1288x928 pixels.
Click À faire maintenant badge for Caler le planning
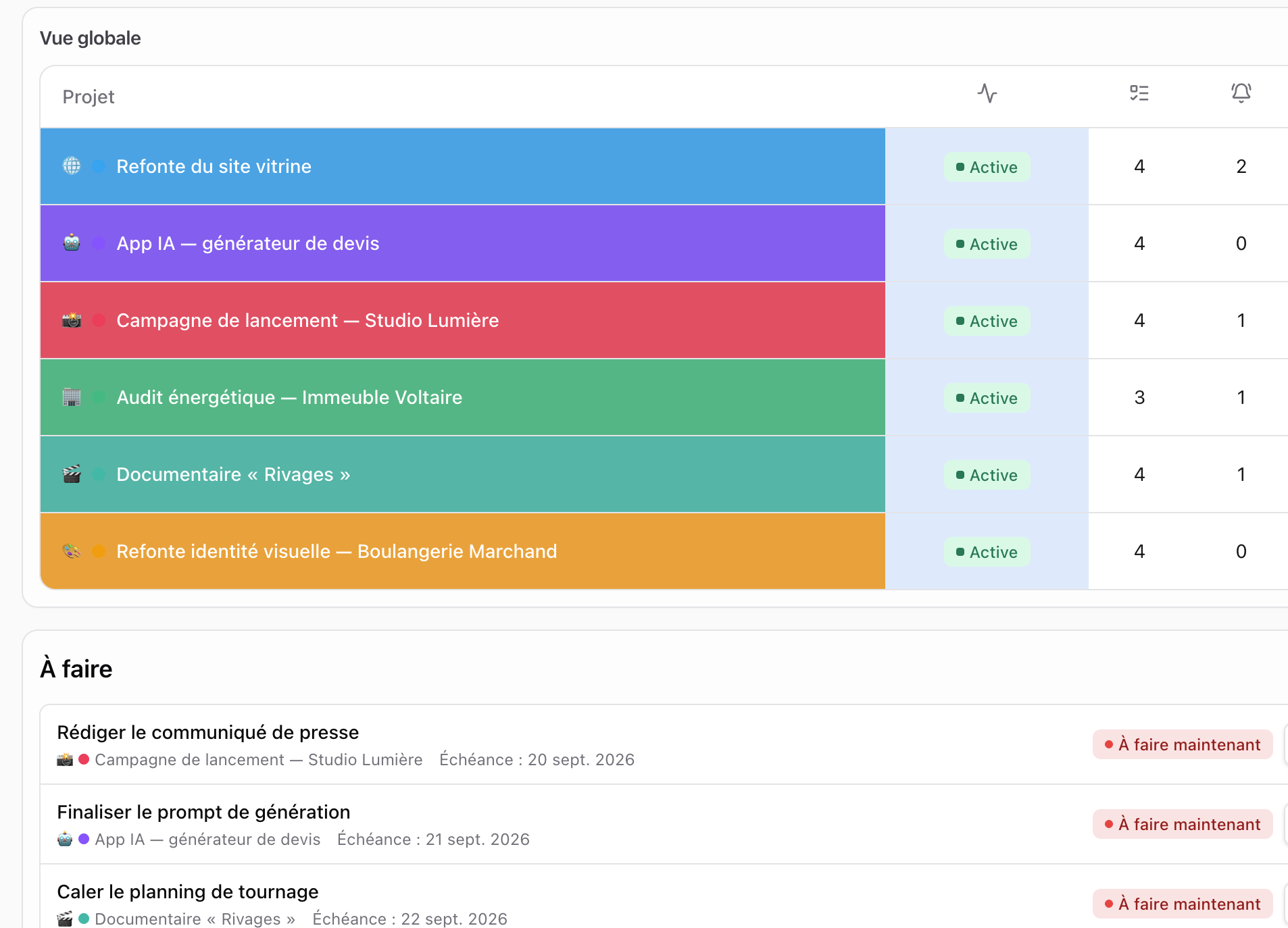coord(1183,904)
